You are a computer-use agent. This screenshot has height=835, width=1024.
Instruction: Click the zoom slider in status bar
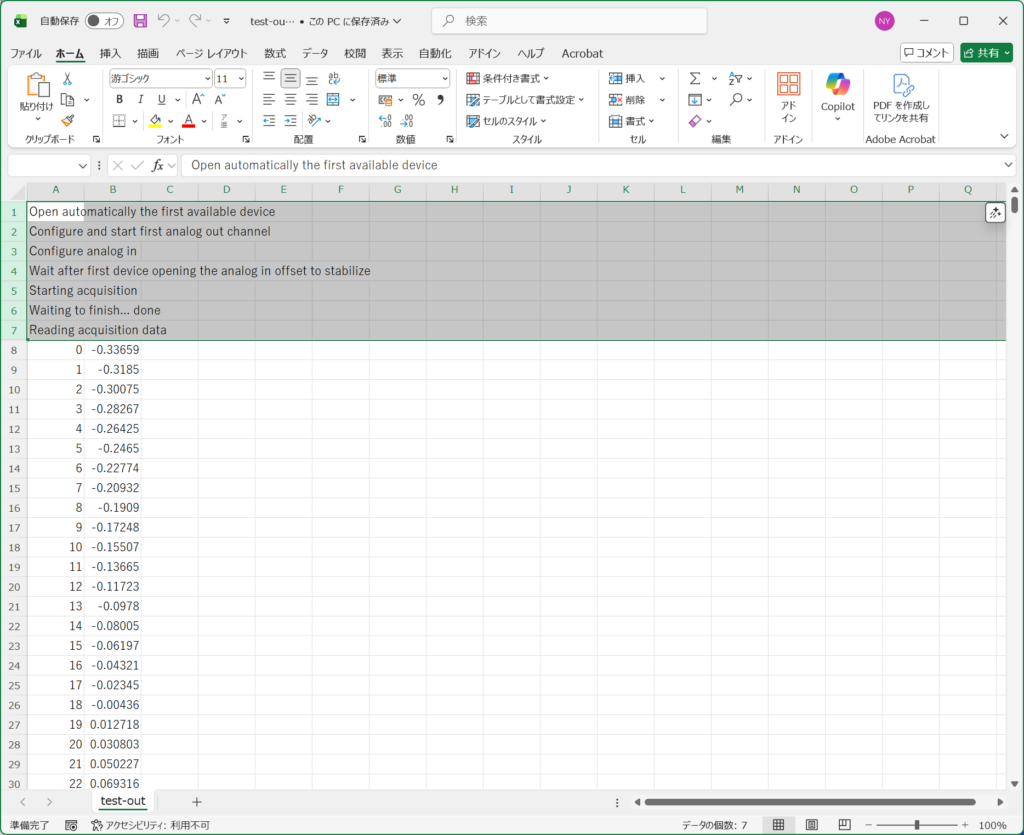(x=917, y=825)
